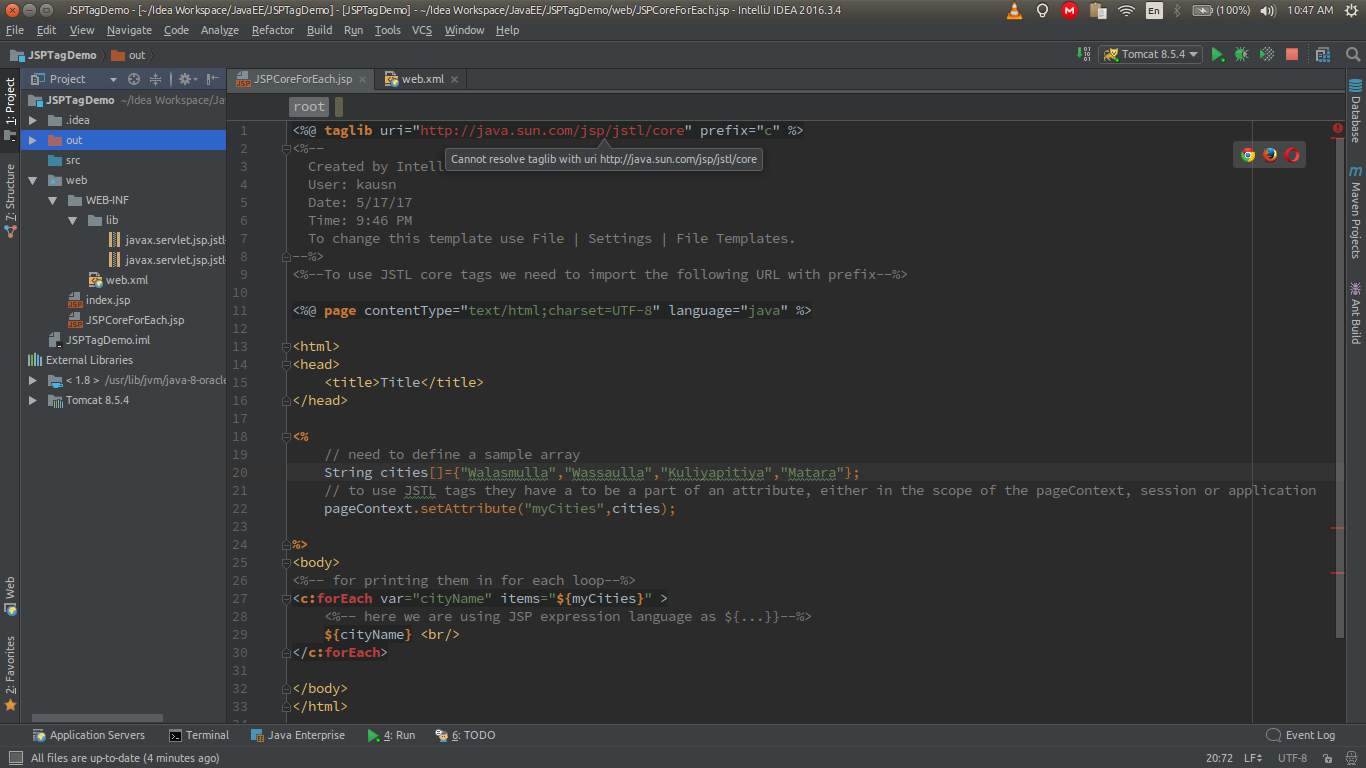Image resolution: width=1366 pixels, height=768 pixels.
Task: Open the Tomcat 8.5.4 run configuration dropdown
Action: [x=1150, y=55]
